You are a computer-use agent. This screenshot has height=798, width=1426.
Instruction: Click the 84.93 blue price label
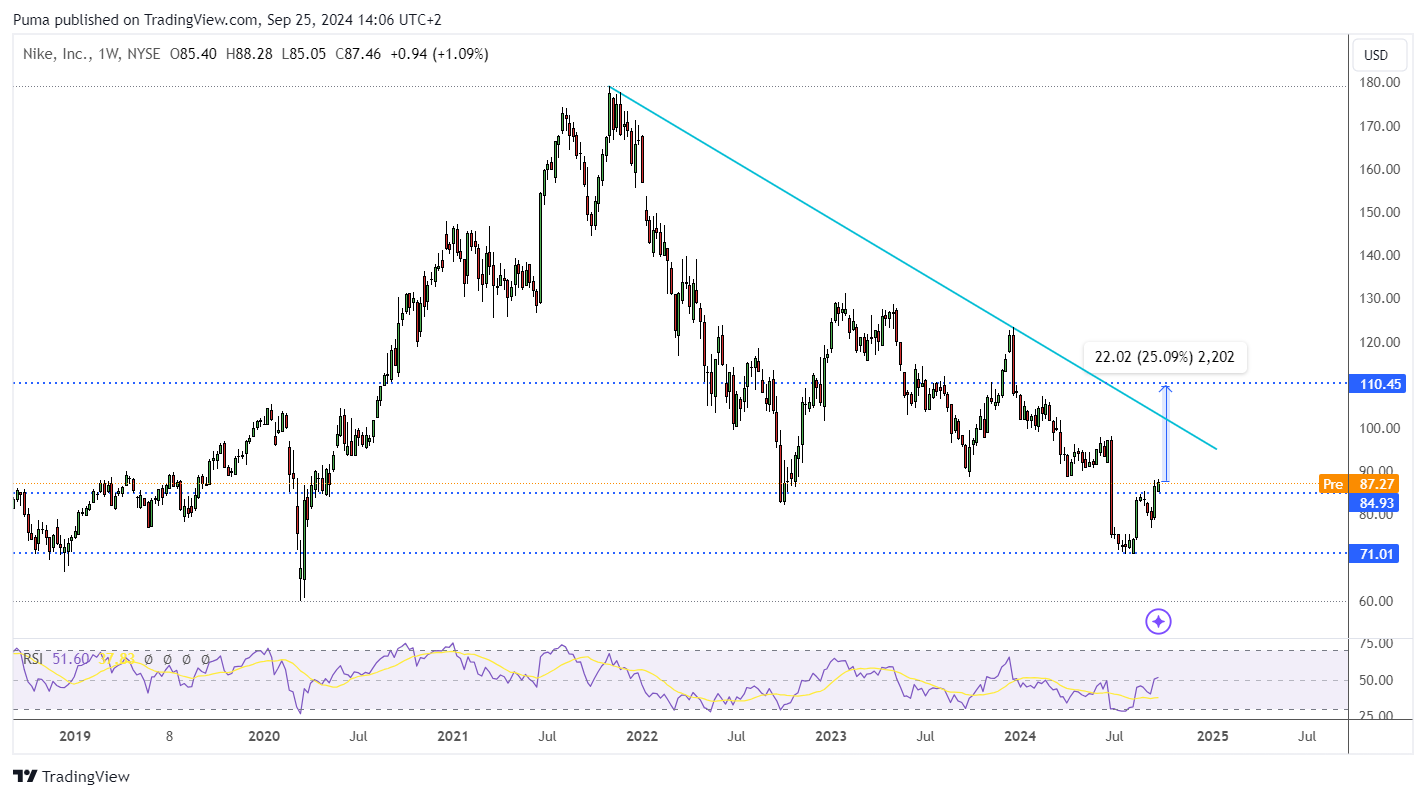click(x=1372, y=503)
